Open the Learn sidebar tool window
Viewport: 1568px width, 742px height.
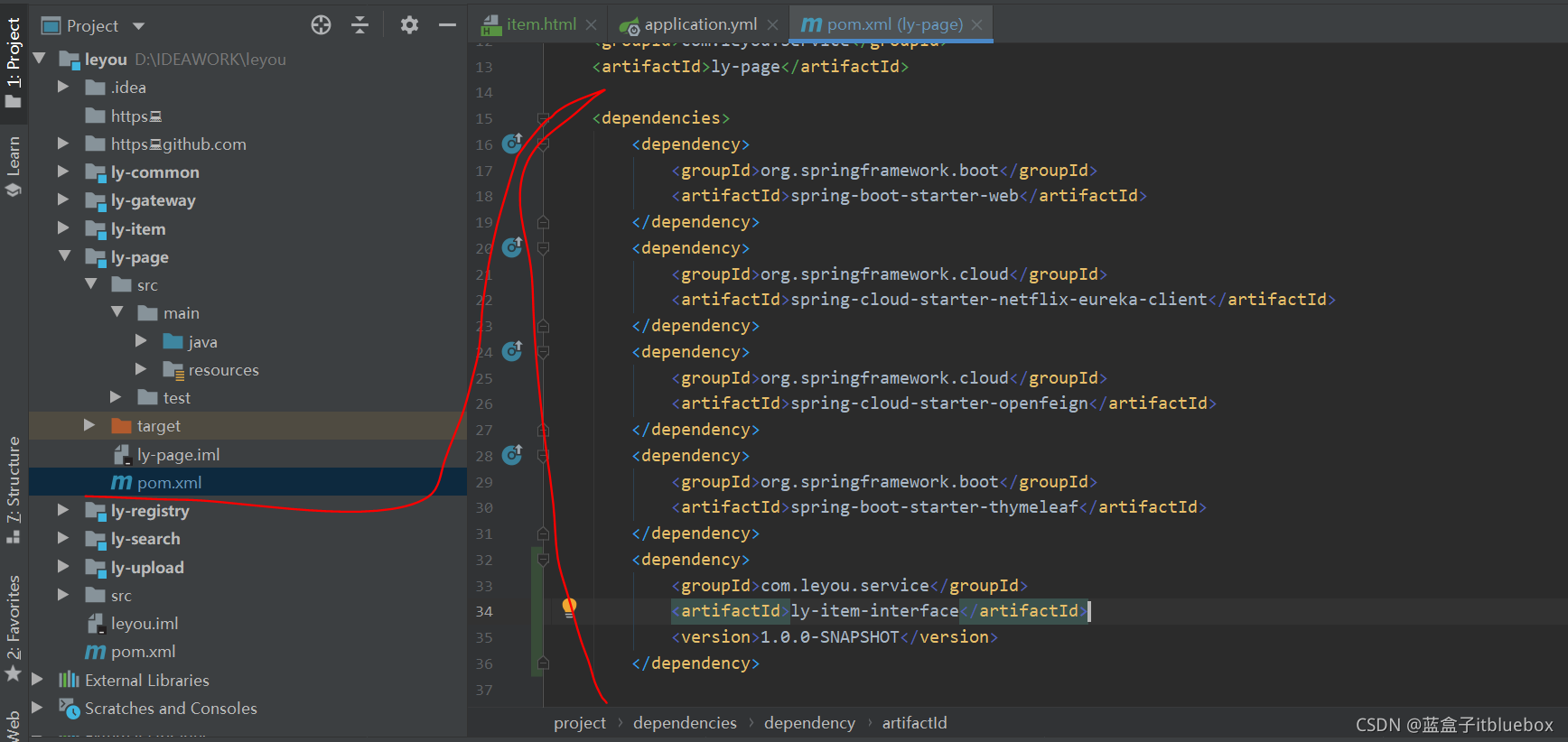[x=14, y=166]
